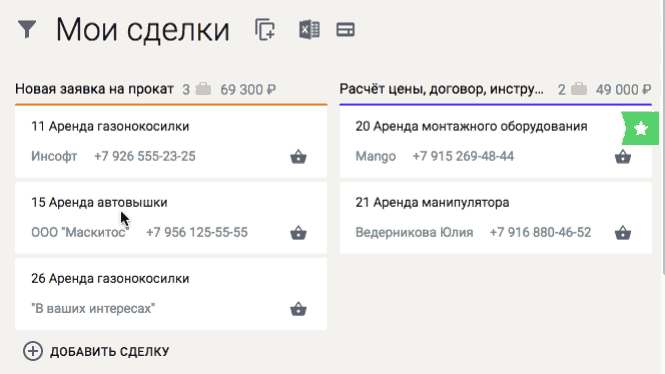Screen dimensions: 665x374
Task: Click briefcase icon in Расчёт цены column header
Action: point(578,89)
